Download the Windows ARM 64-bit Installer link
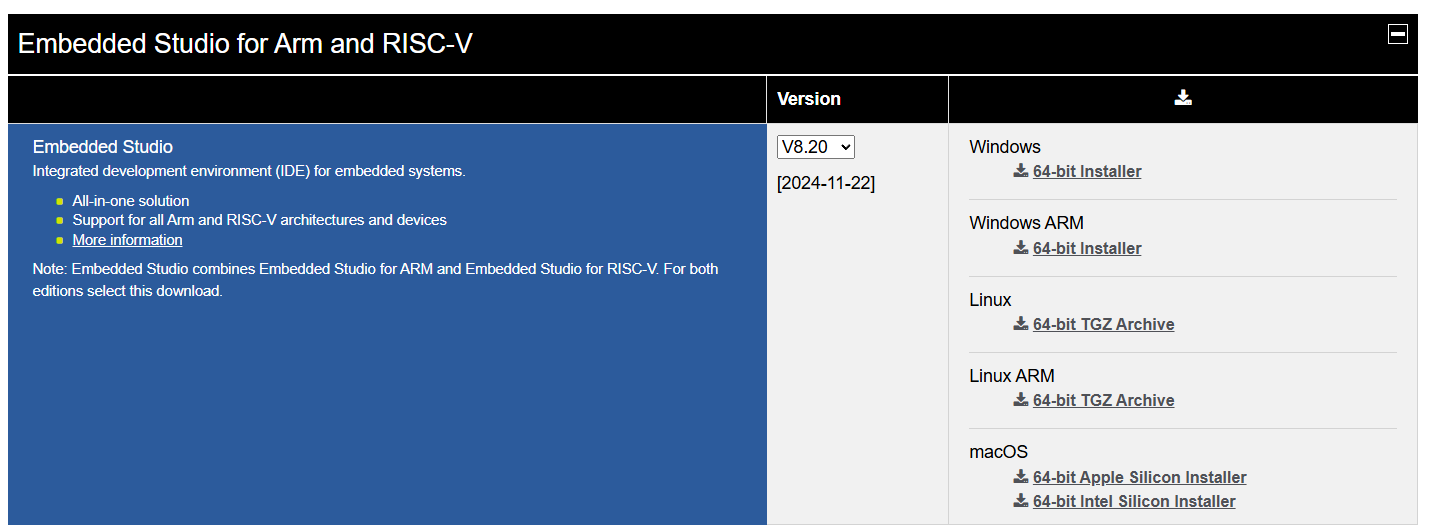This screenshot has height=531, width=1435. (1087, 248)
